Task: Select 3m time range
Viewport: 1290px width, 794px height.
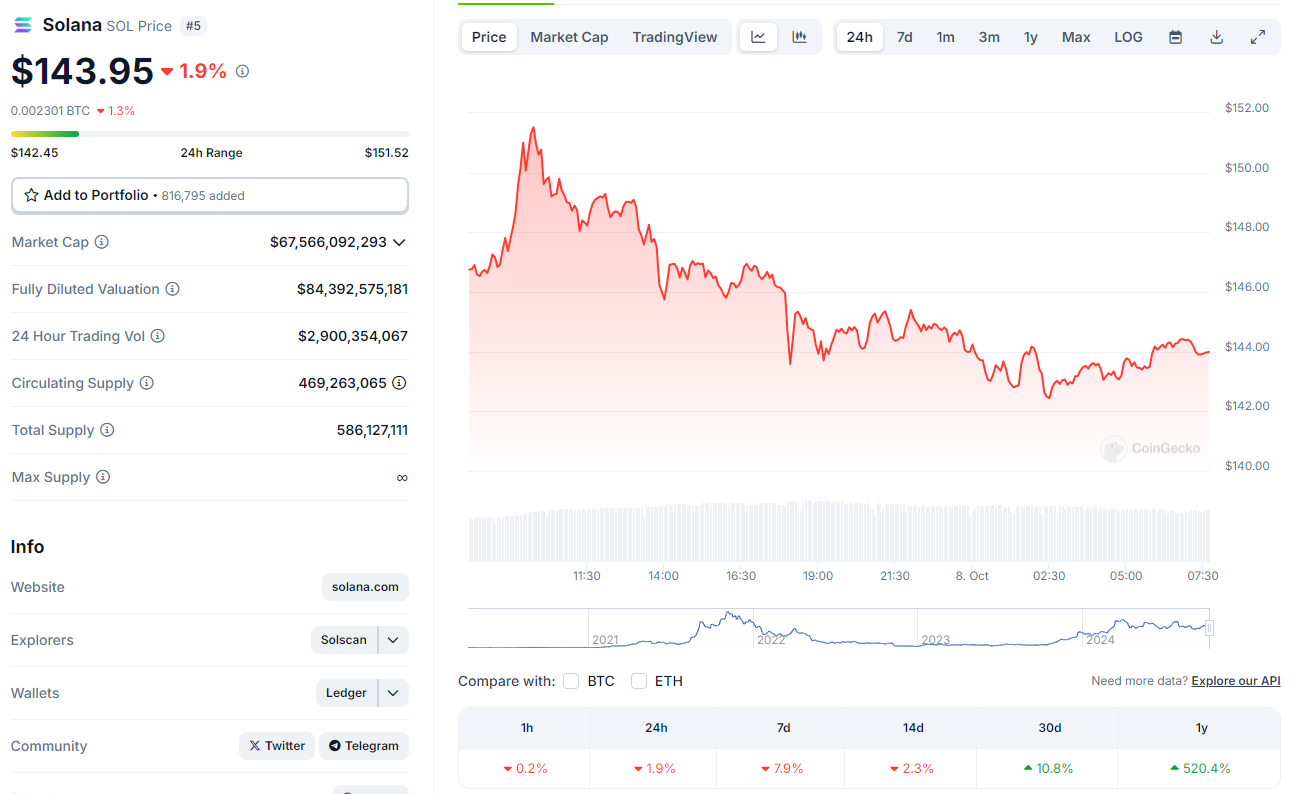Action: click(989, 37)
